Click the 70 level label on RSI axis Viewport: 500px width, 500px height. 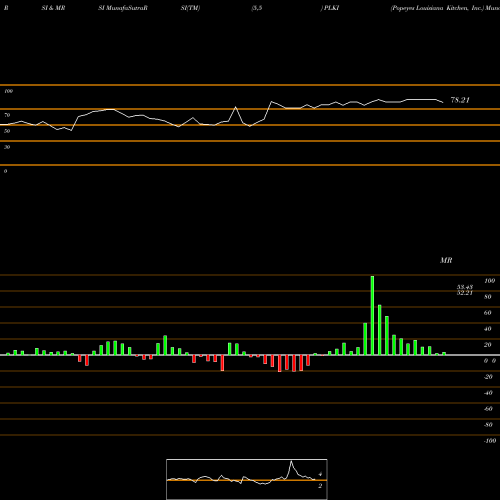coord(7,115)
